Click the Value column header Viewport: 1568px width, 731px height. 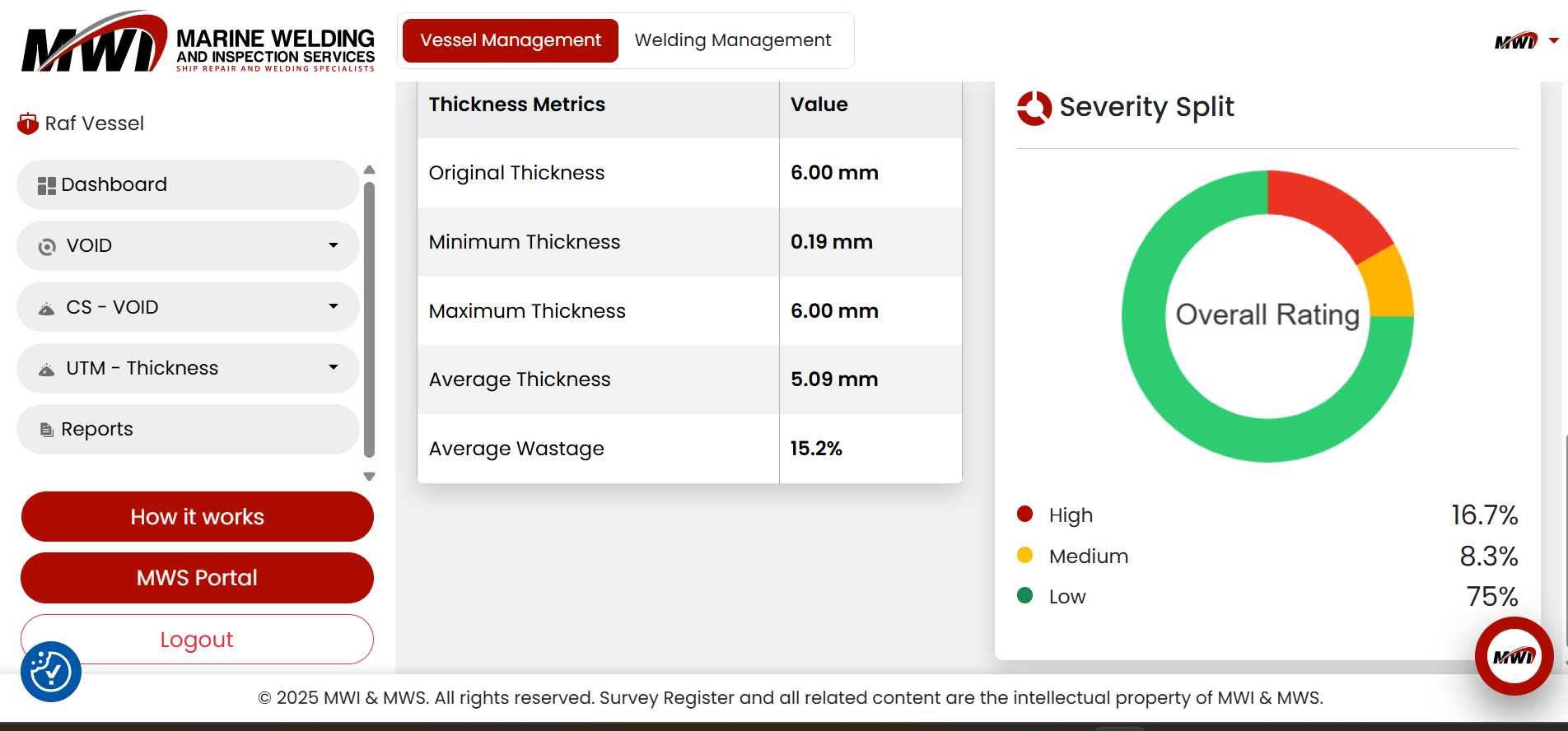(x=819, y=105)
